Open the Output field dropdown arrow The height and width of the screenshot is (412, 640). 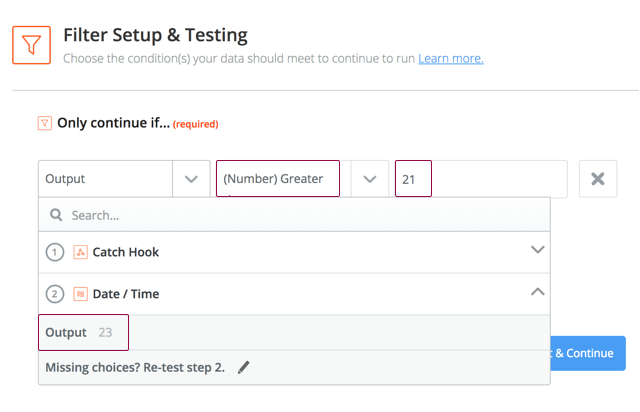pyautogui.click(x=191, y=179)
